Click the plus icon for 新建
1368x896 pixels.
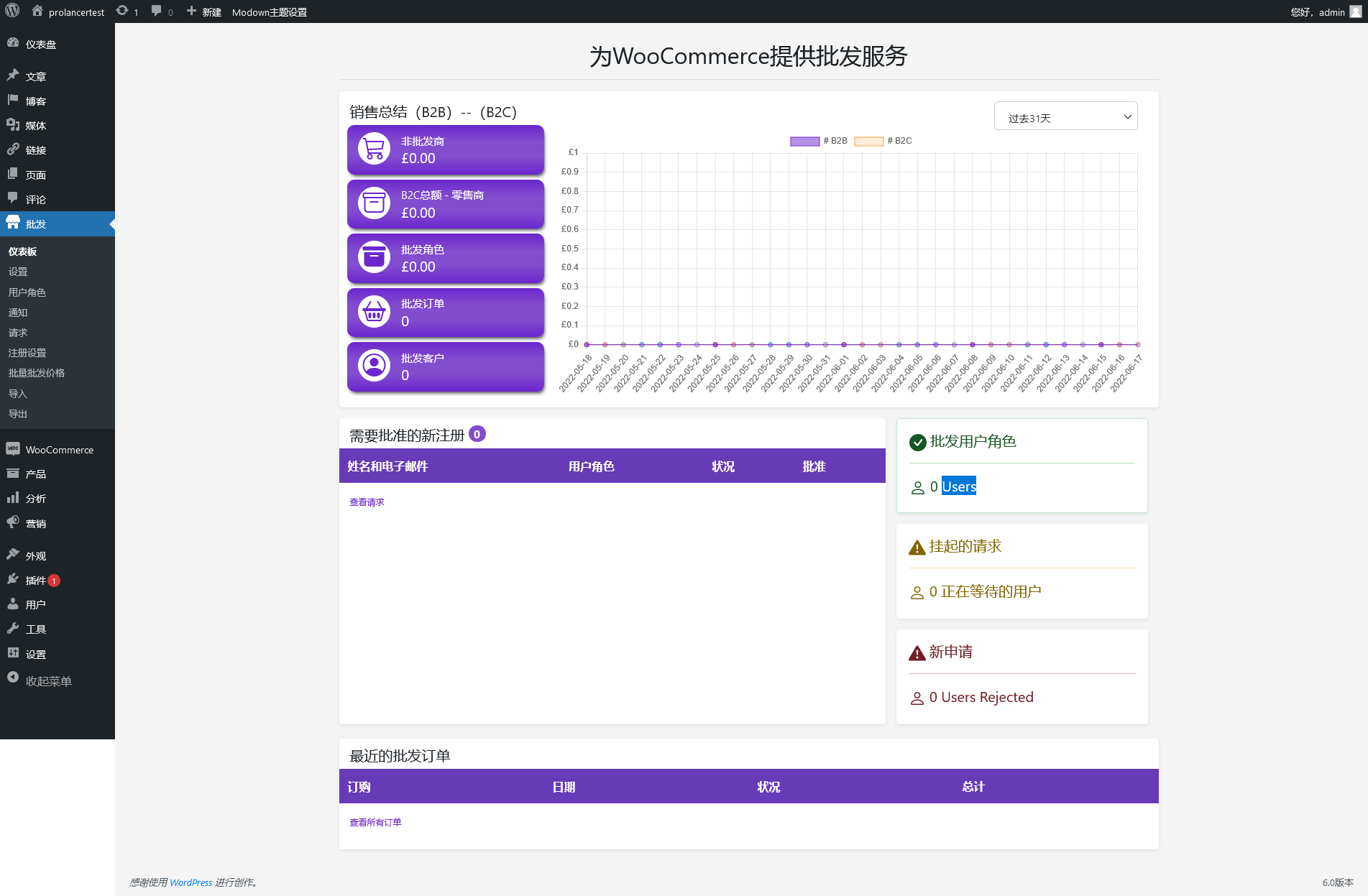pos(191,11)
